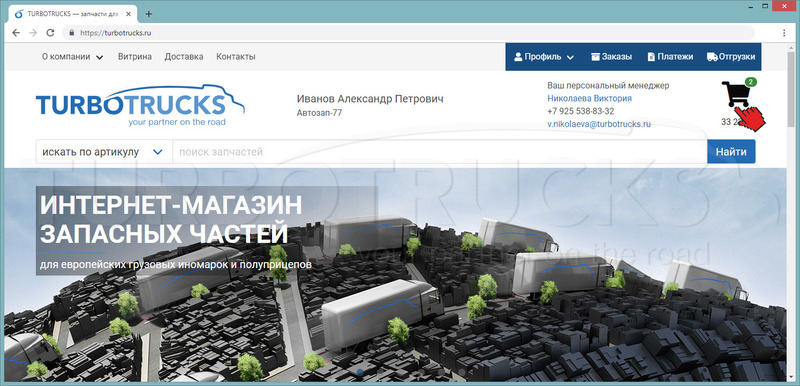Click the browser back arrow

coord(16,33)
